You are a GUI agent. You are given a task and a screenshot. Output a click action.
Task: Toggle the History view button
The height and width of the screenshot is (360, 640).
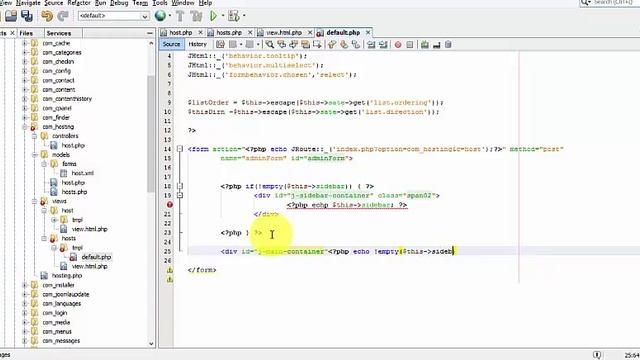pyautogui.click(x=198, y=44)
